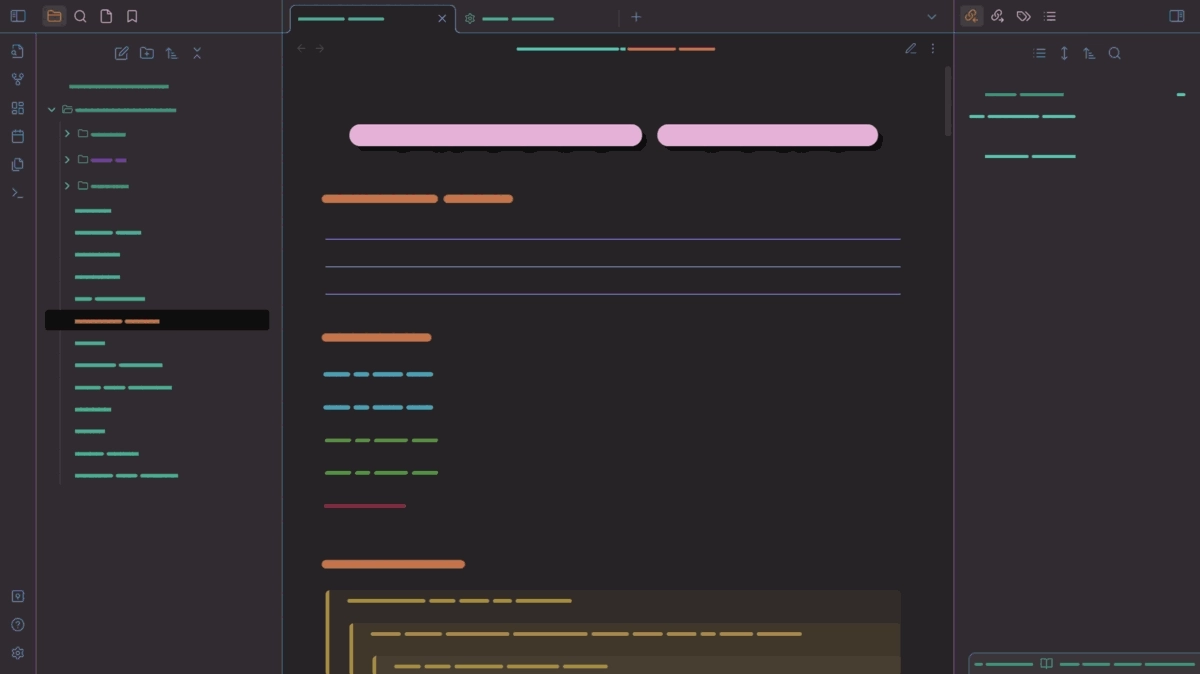Show the outgoing links panel

[997, 16]
